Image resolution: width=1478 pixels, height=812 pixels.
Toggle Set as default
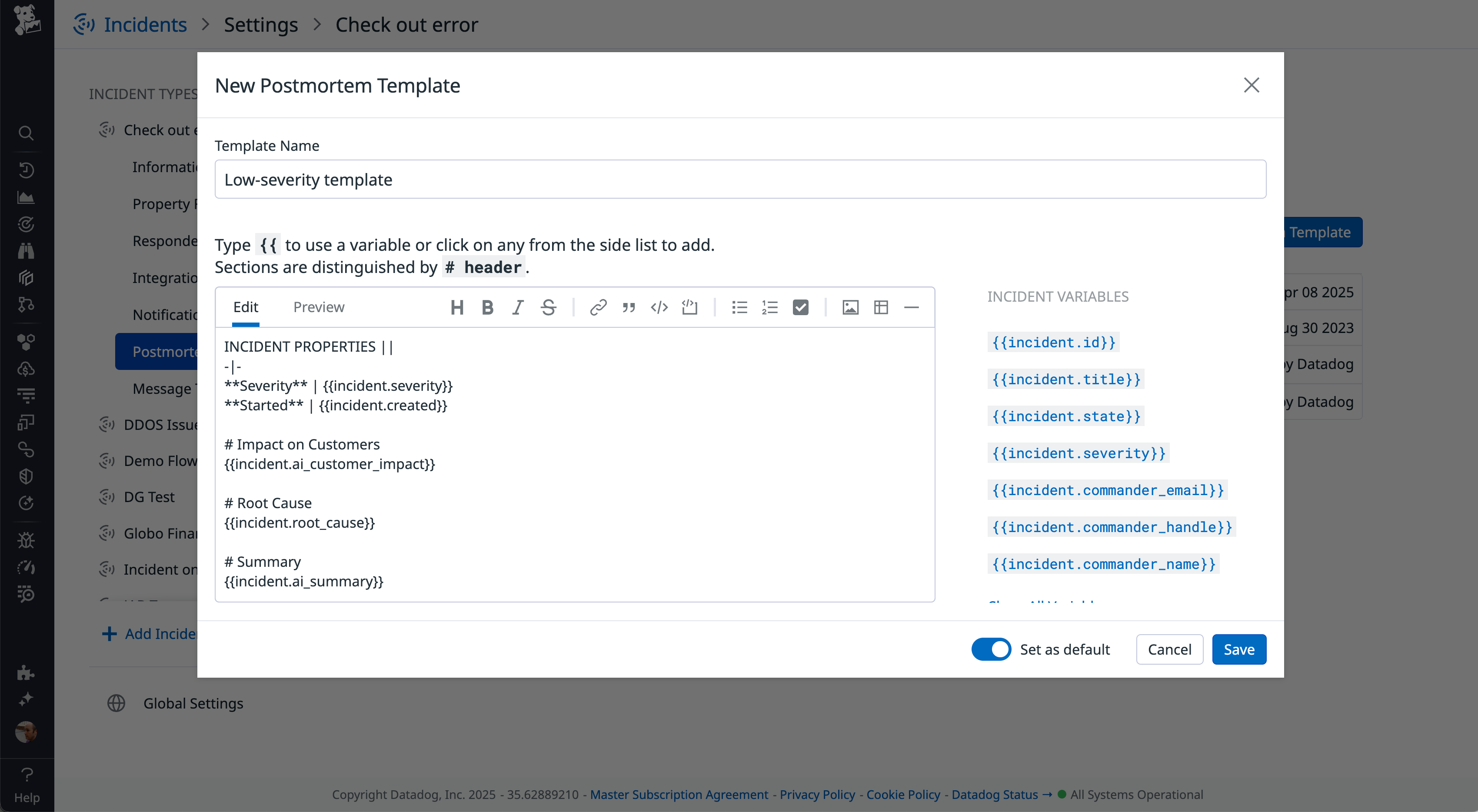[991, 649]
